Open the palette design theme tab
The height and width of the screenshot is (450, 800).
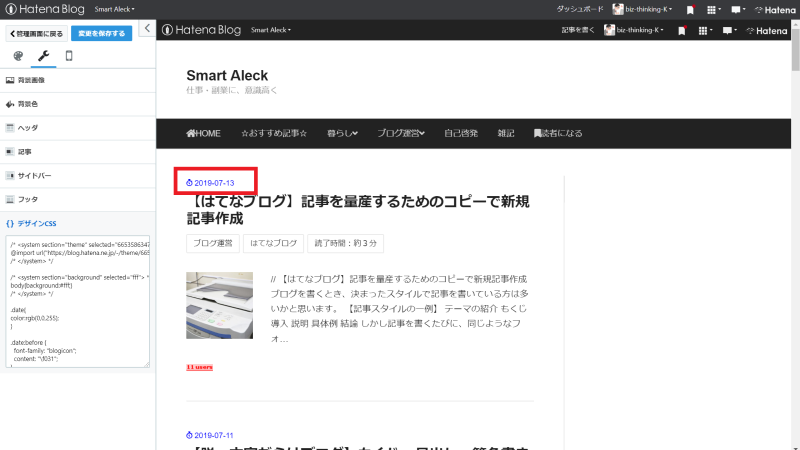coord(18,56)
